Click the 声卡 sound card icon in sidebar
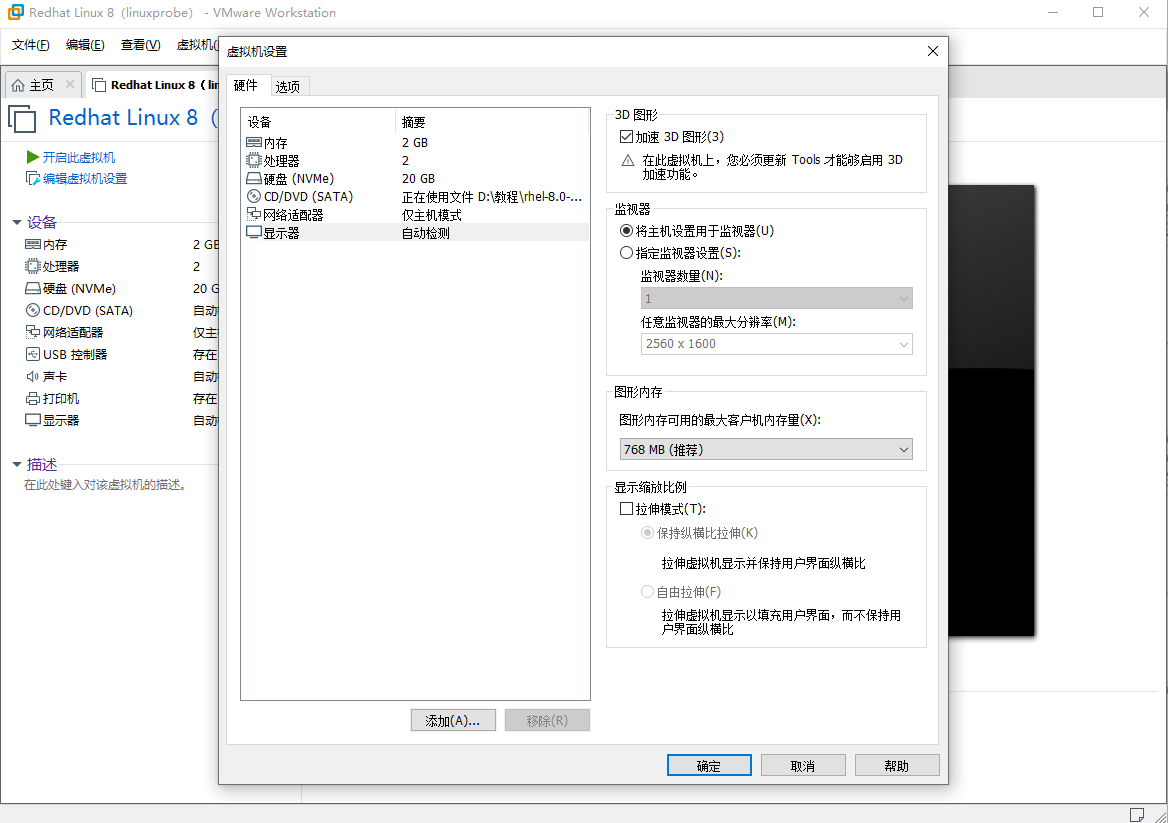Screen dimensions: 1168x823 [33, 376]
